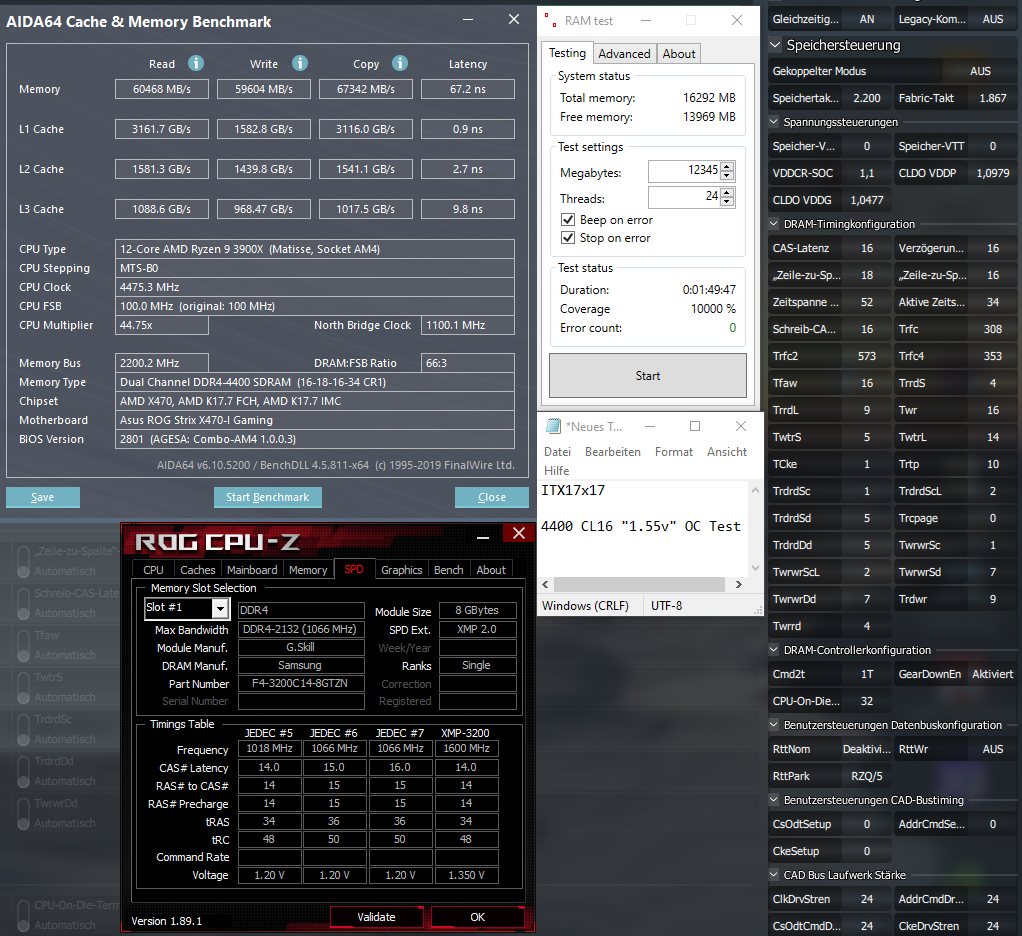Toggle the Zeile-zu-Spalte Automatisch switch

(x=23, y=562)
